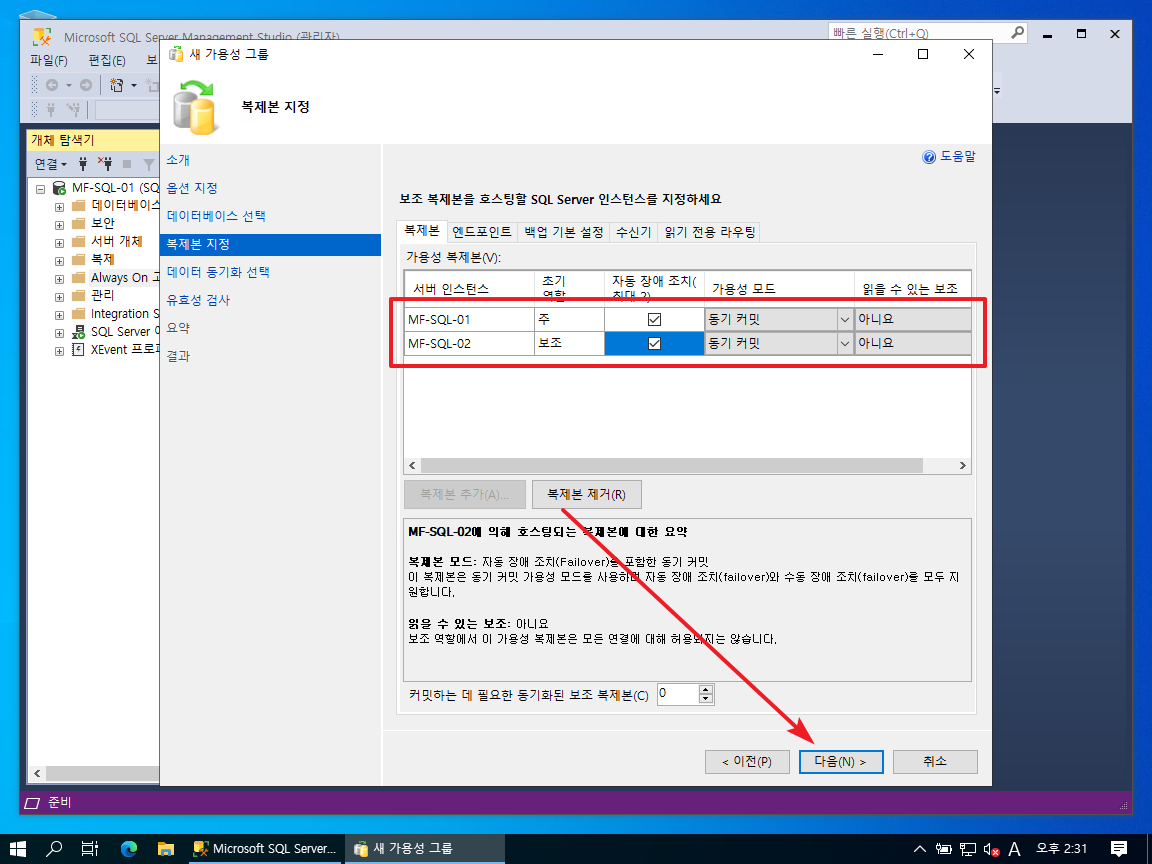Click the MF-SQL-01 server icon in tree
This screenshot has width=1152, height=864.
click(59, 188)
